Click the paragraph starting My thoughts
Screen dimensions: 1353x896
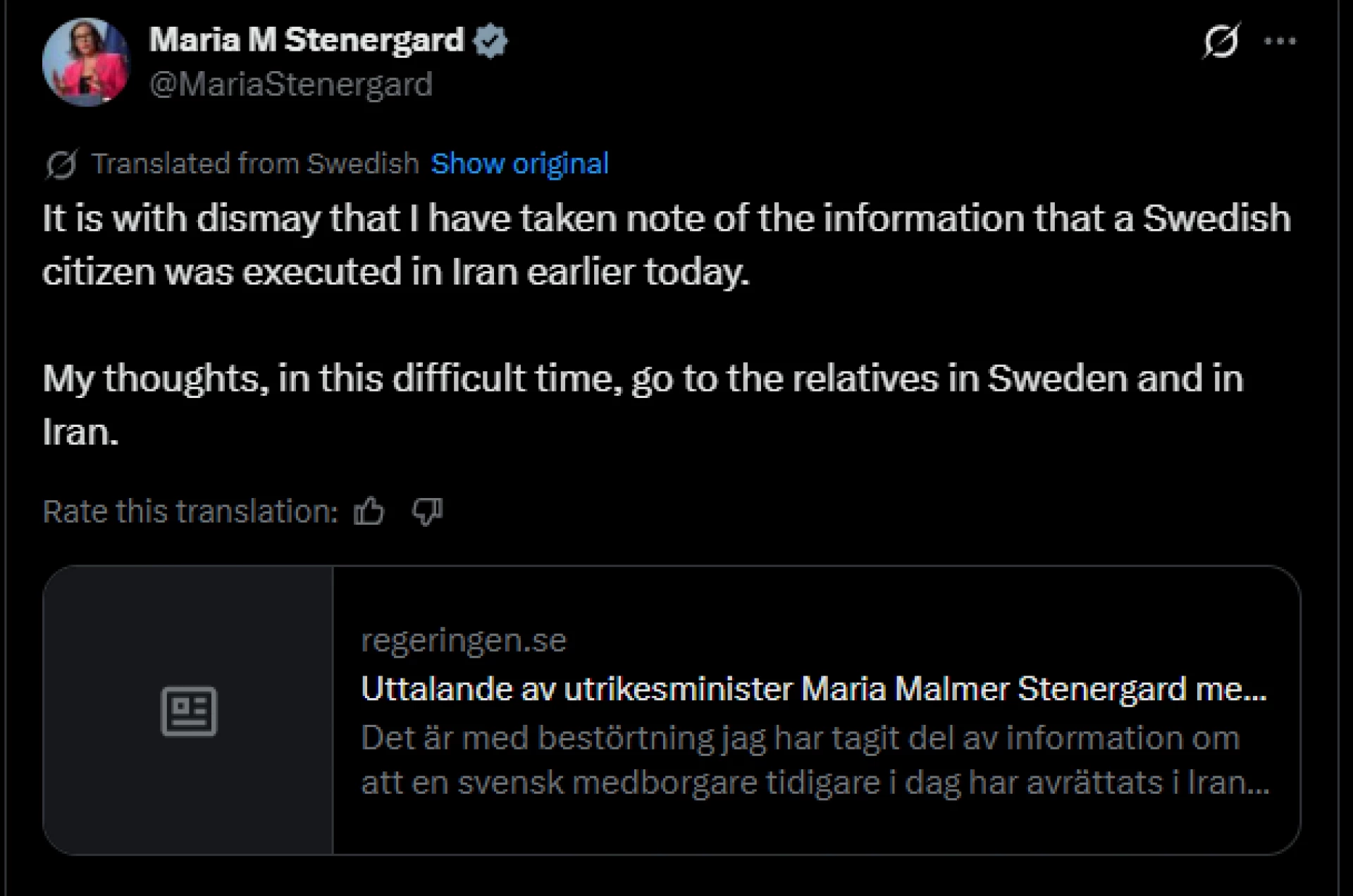pyautogui.click(x=643, y=379)
